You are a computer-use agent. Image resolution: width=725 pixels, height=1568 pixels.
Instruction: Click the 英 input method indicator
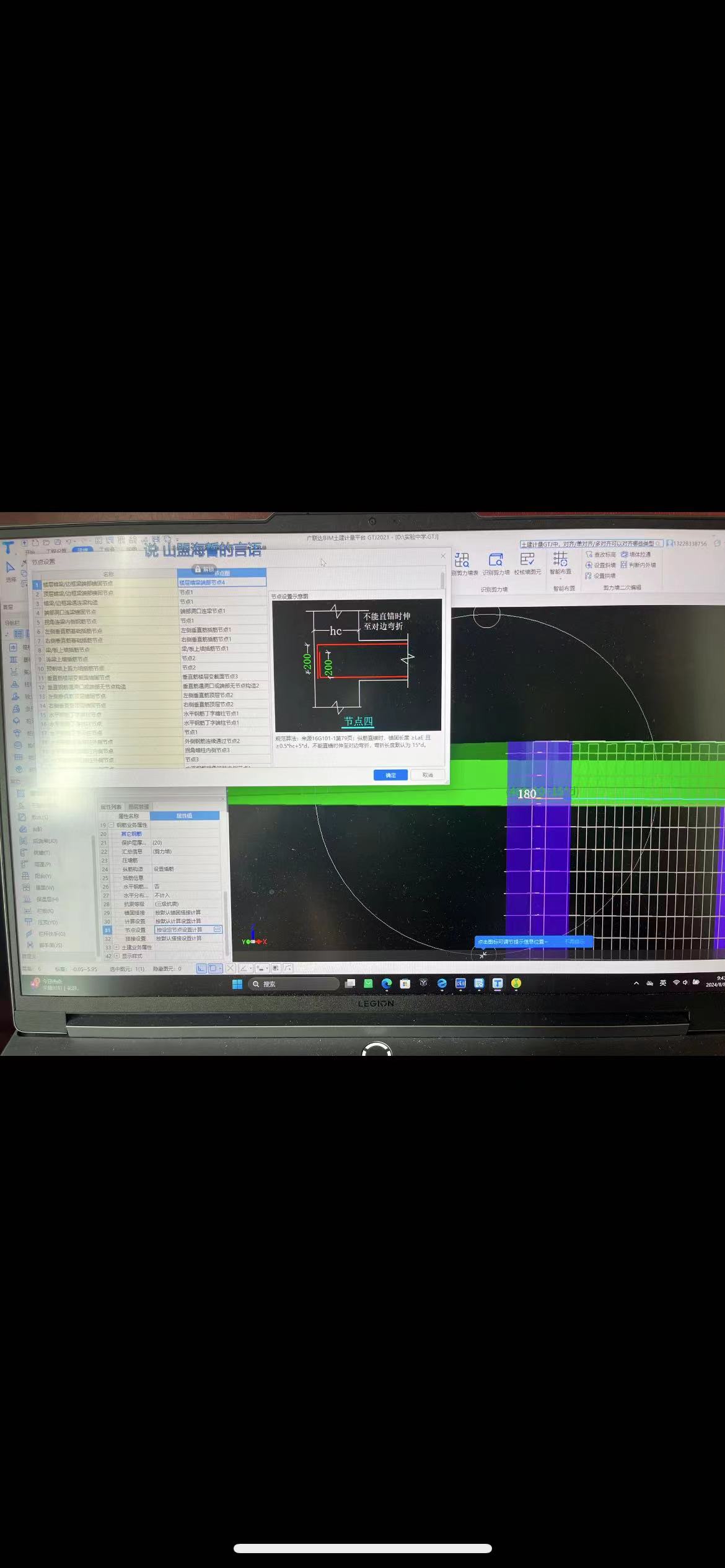[x=662, y=983]
